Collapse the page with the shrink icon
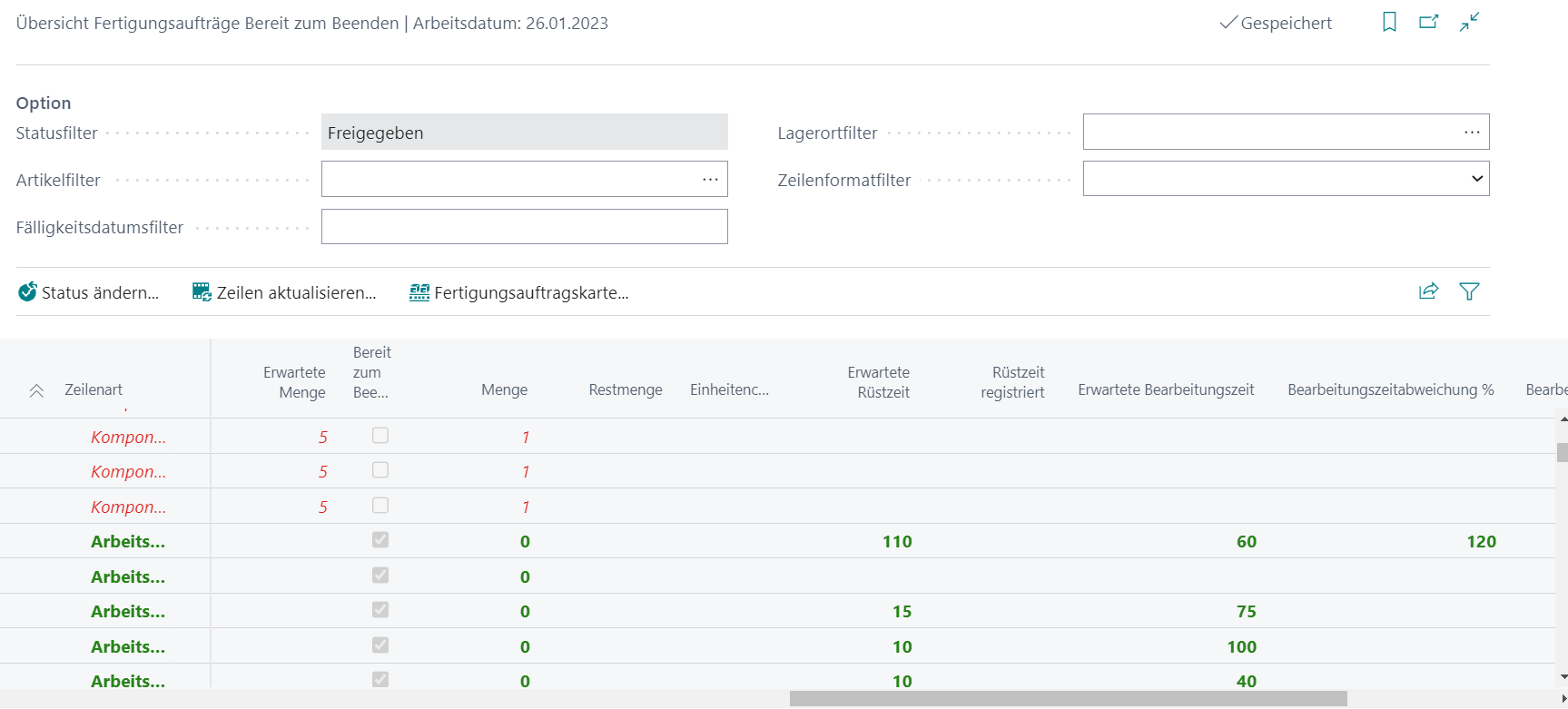 click(1470, 22)
